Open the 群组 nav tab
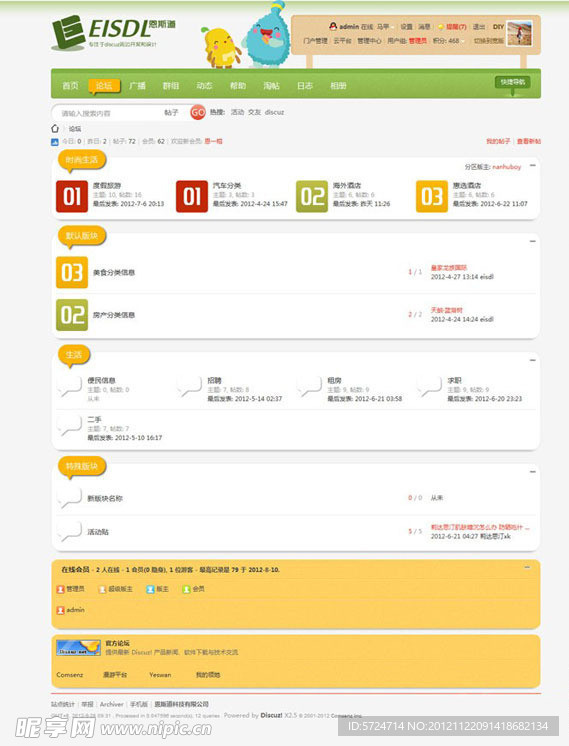Viewport: 569px width, 746px height. 171,86
